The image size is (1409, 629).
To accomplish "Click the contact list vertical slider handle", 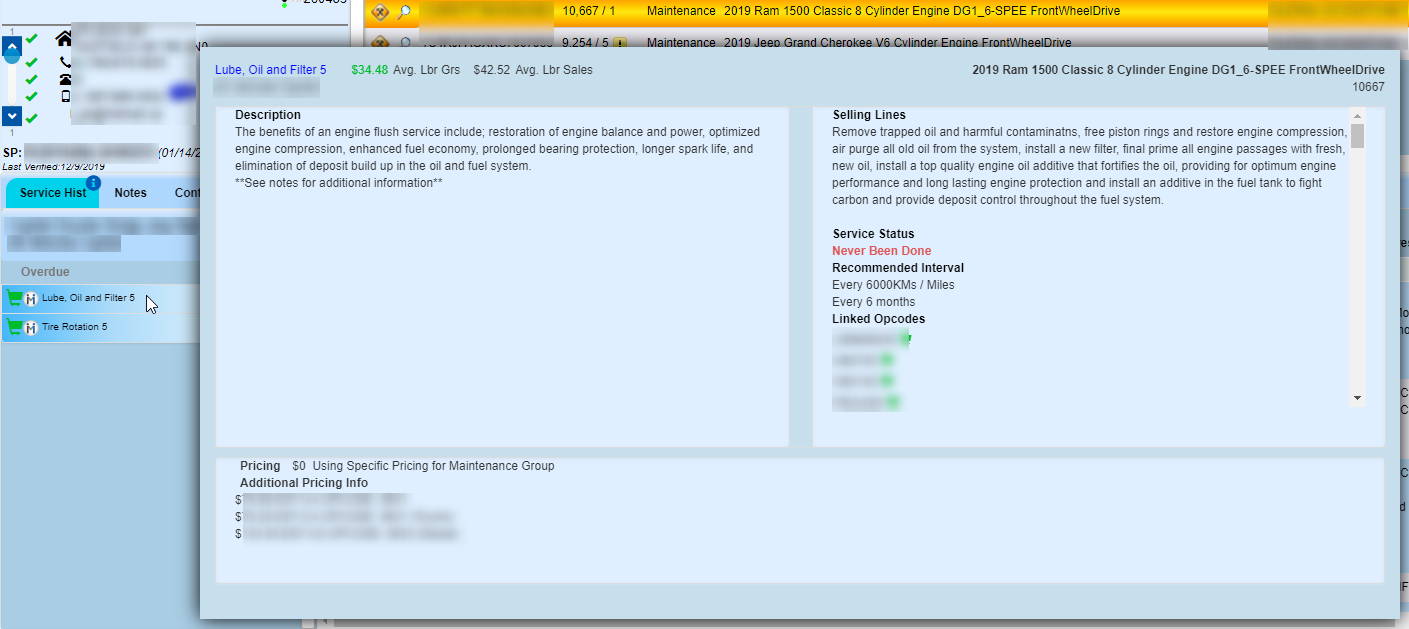I will coord(12,56).
